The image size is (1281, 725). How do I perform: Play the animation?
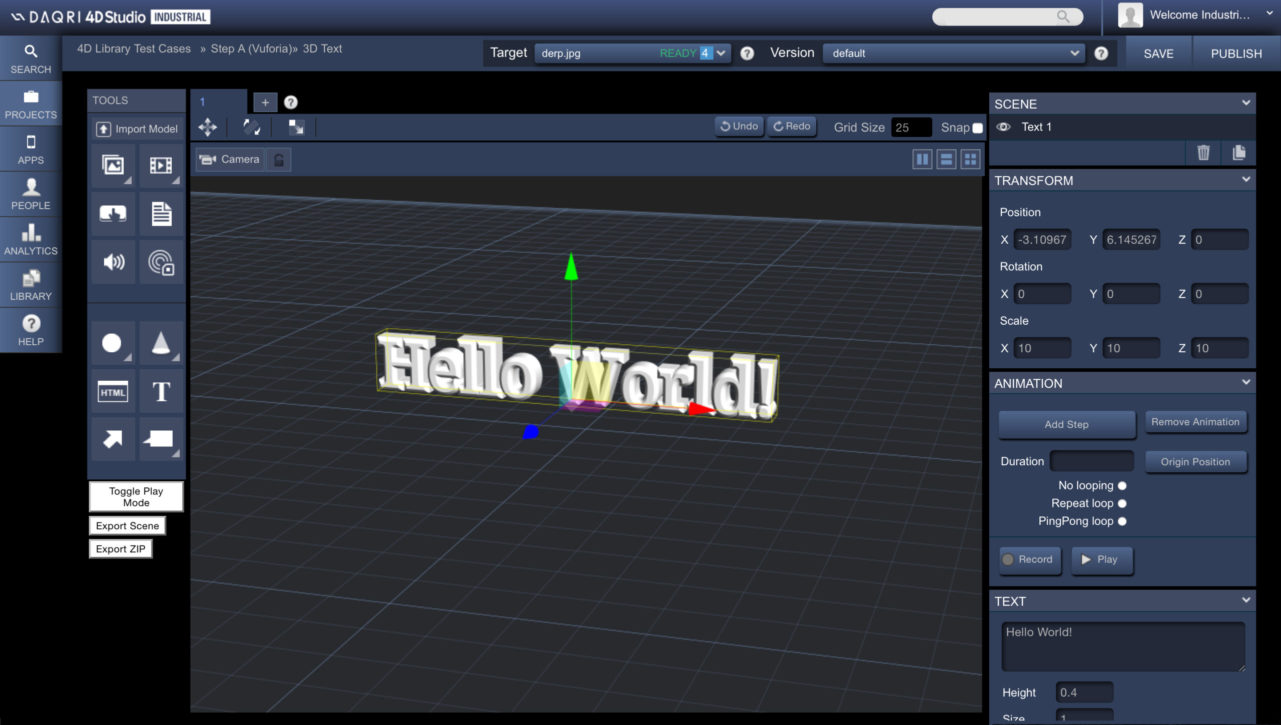click(1101, 560)
